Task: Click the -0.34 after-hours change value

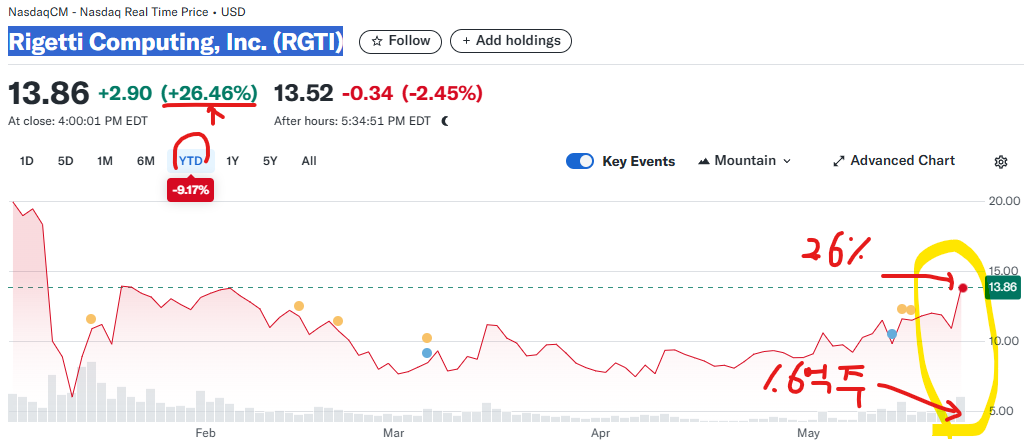Action: click(x=367, y=94)
